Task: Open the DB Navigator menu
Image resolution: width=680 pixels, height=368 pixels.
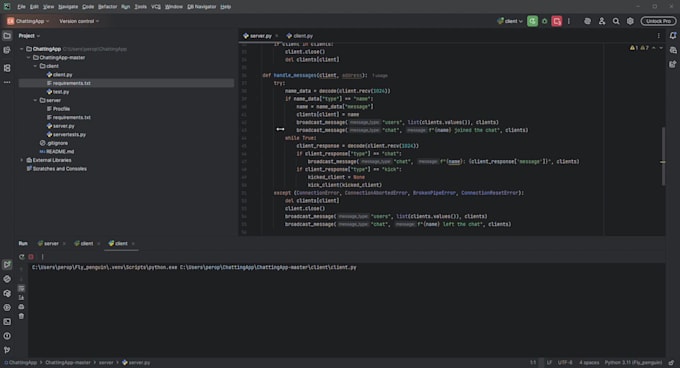Action: 202,7
